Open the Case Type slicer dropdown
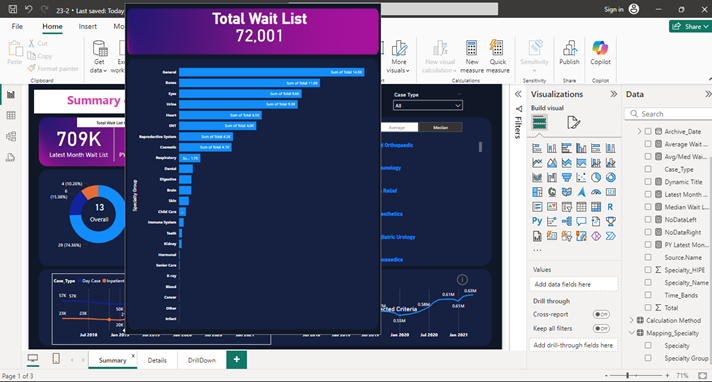The height and width of the screenshot is (382, 712). [428, 105]
